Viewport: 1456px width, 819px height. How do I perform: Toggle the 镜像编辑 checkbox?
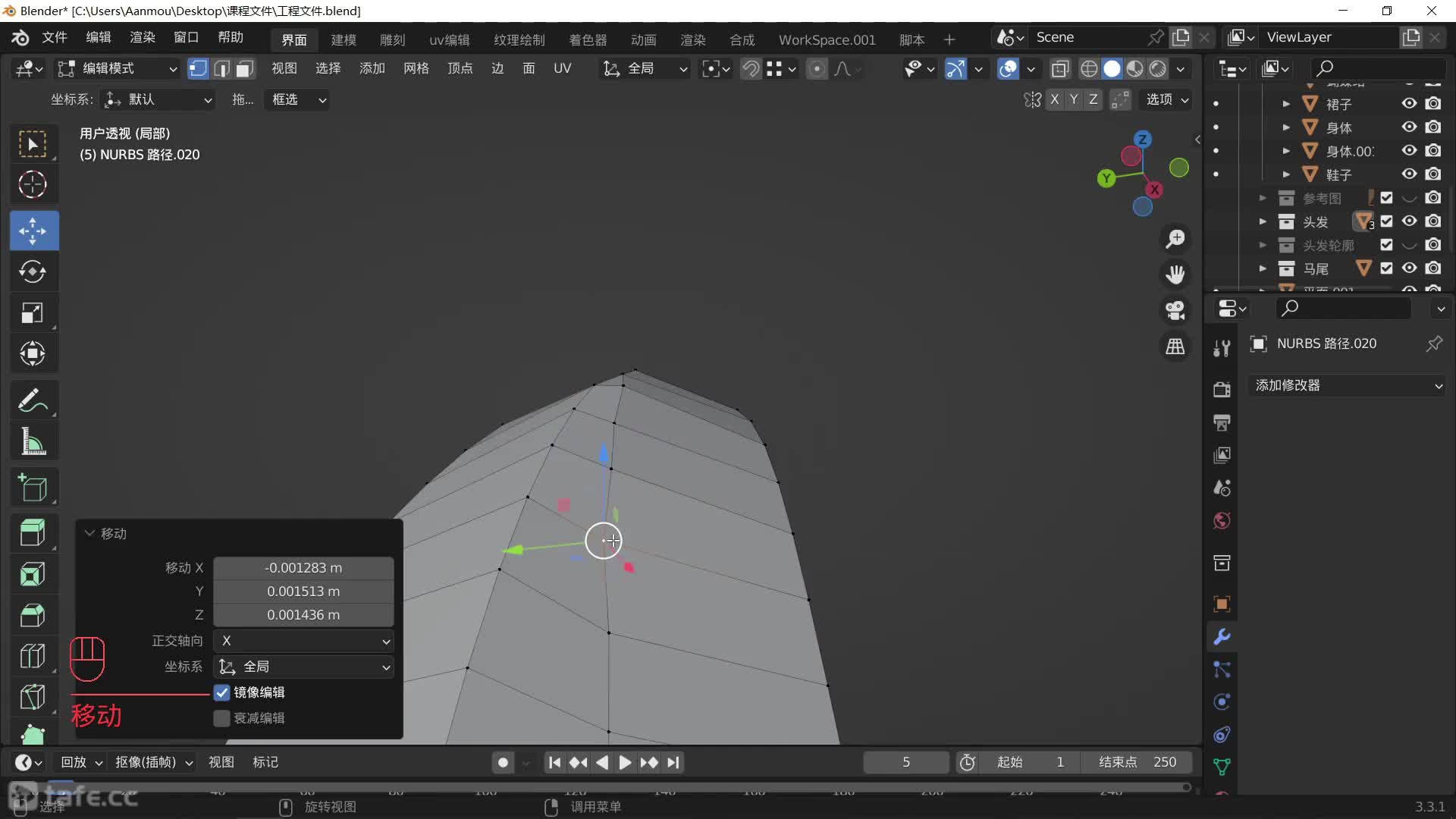(x=221, y=692)
